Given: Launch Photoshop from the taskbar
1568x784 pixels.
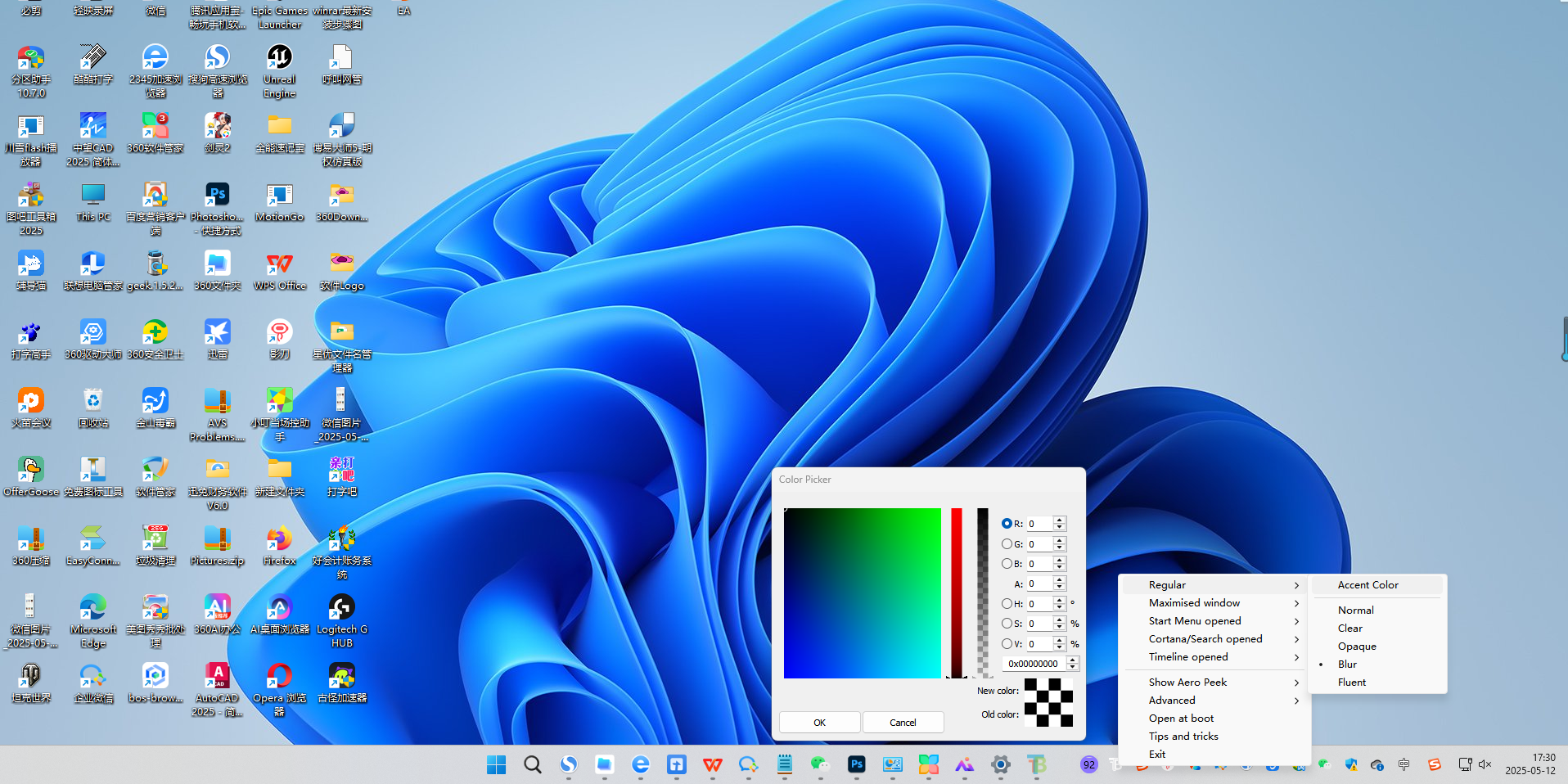Looking at the screenshot, I should [856, 764].
